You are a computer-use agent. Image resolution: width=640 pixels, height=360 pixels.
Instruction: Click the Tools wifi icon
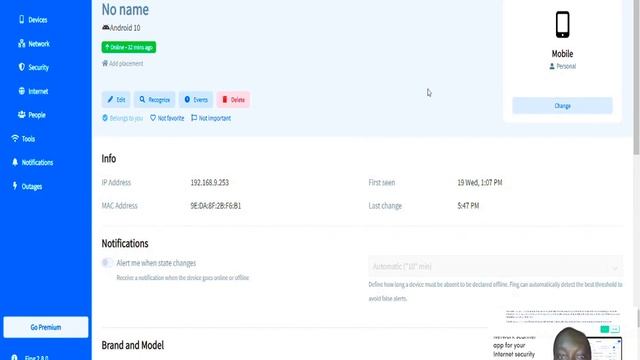point(15,138)
